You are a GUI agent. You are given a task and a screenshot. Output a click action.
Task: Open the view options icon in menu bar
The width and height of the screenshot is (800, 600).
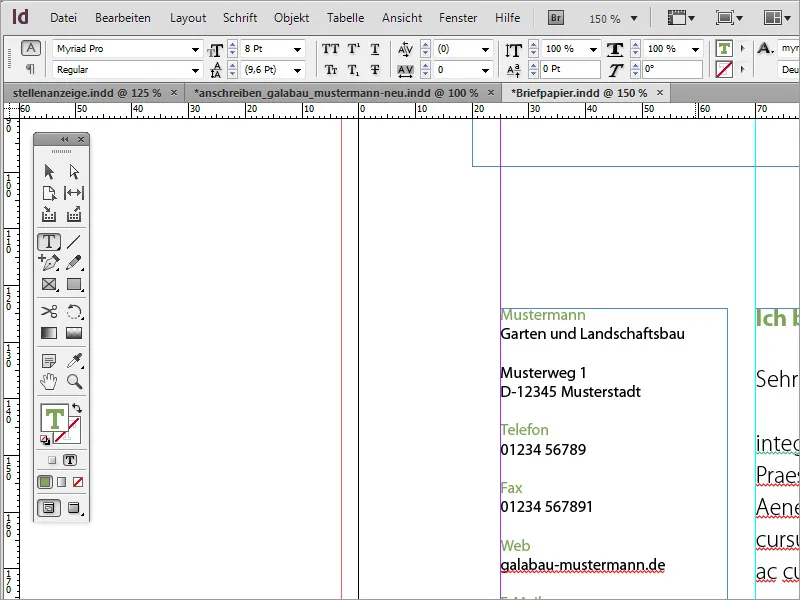pos(681,18)
